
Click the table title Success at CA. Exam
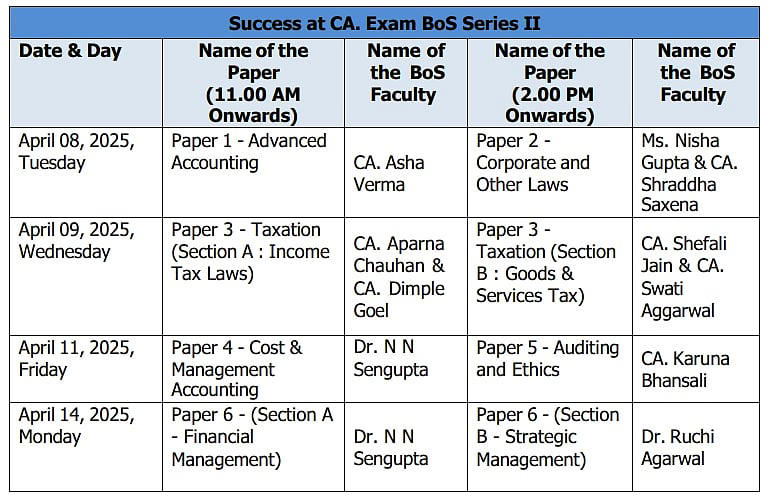coord(384,22)
